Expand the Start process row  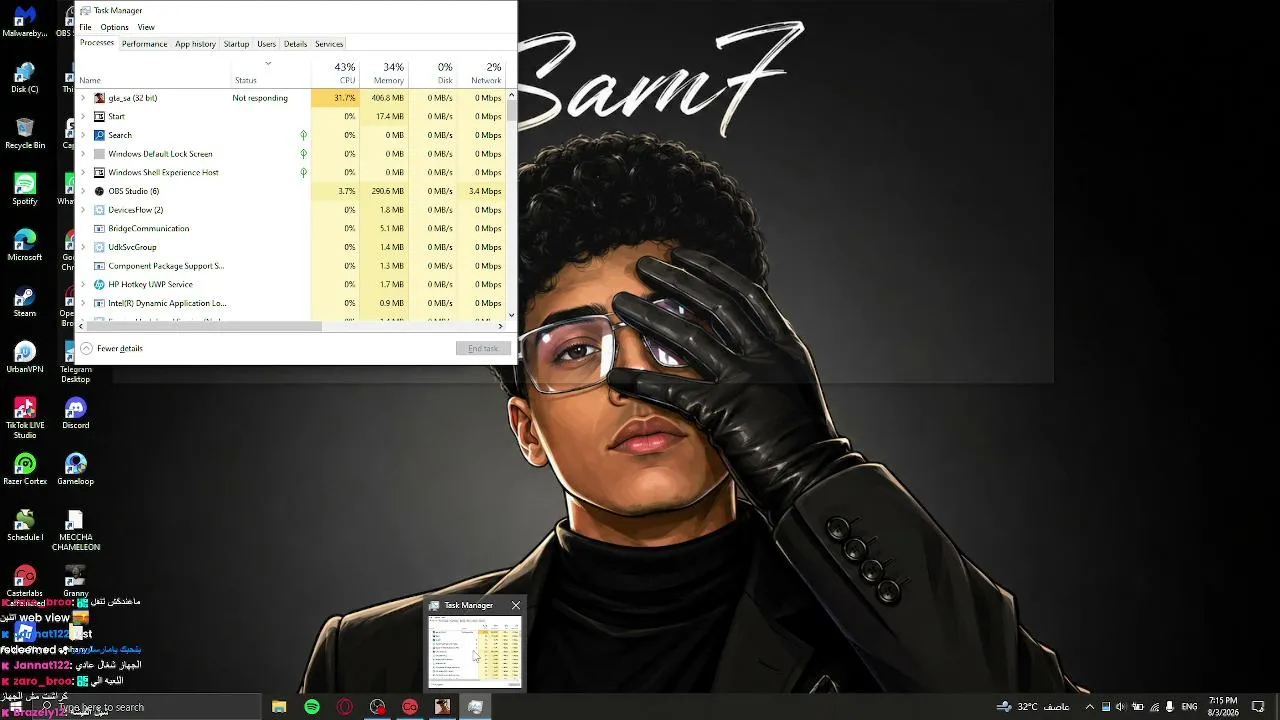(83, 116)
